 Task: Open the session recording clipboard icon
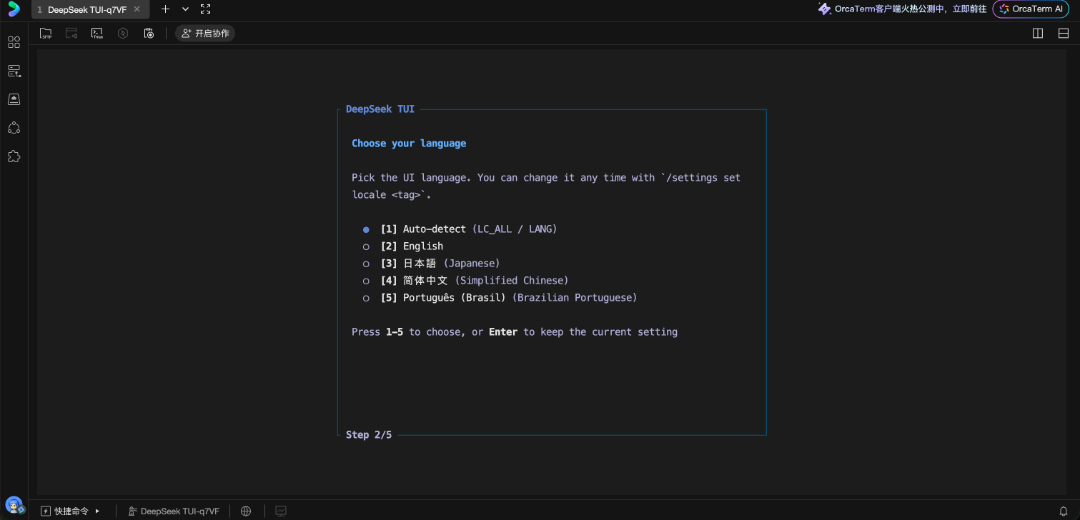click(x=149, y=33)
